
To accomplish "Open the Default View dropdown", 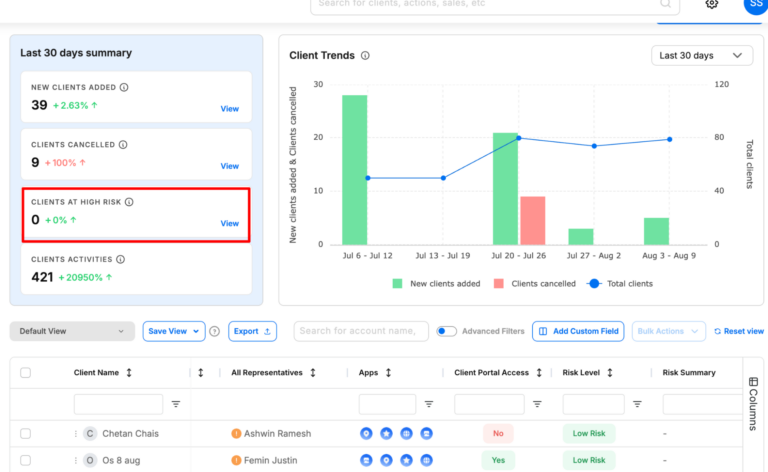I will point(72,331).
